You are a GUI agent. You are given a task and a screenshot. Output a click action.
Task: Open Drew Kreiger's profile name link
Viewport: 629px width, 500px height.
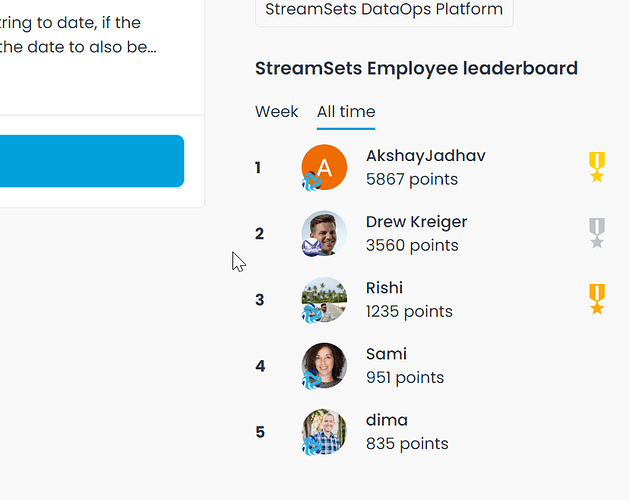416,222
